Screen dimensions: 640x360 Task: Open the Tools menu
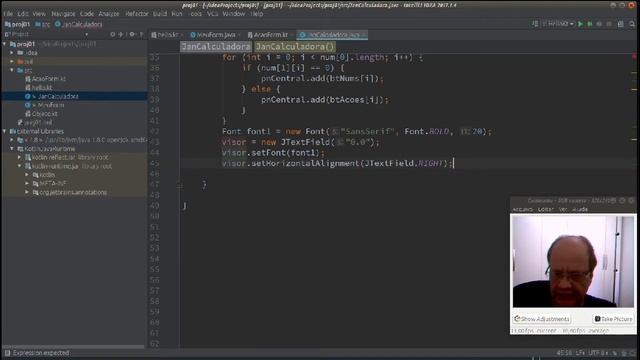pos(196,14)
